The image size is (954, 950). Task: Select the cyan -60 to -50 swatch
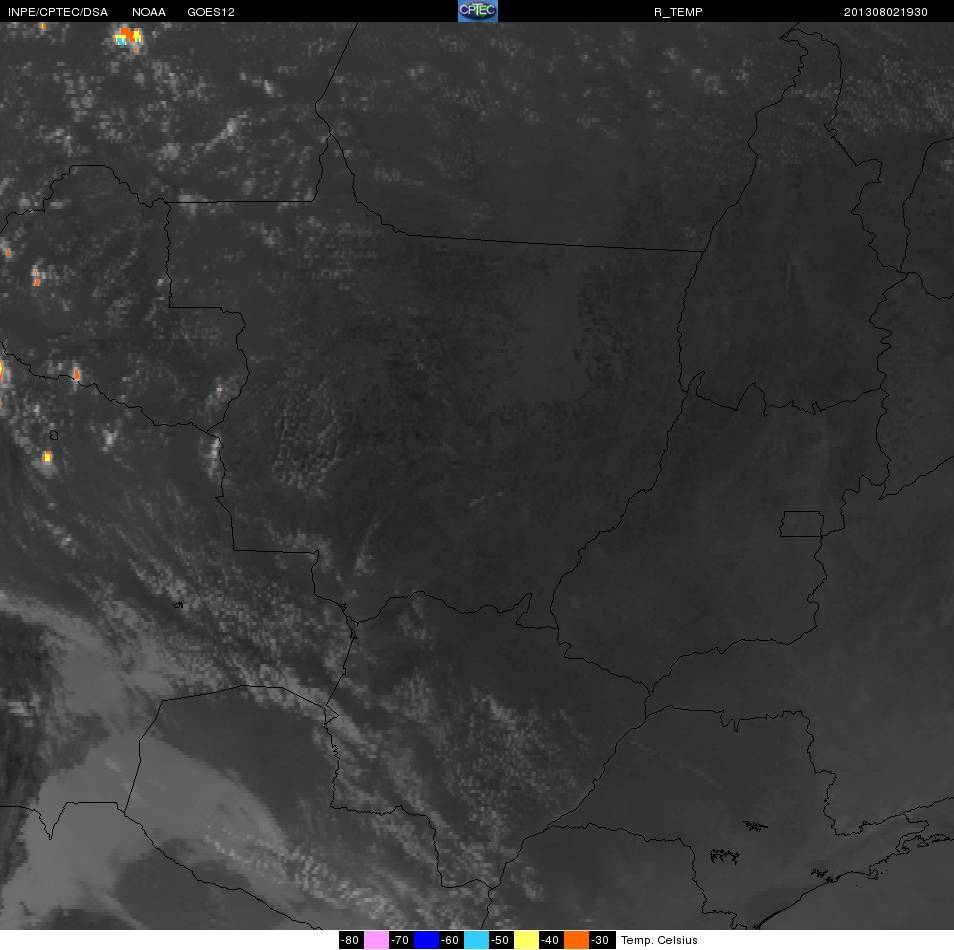coord(476,940)
